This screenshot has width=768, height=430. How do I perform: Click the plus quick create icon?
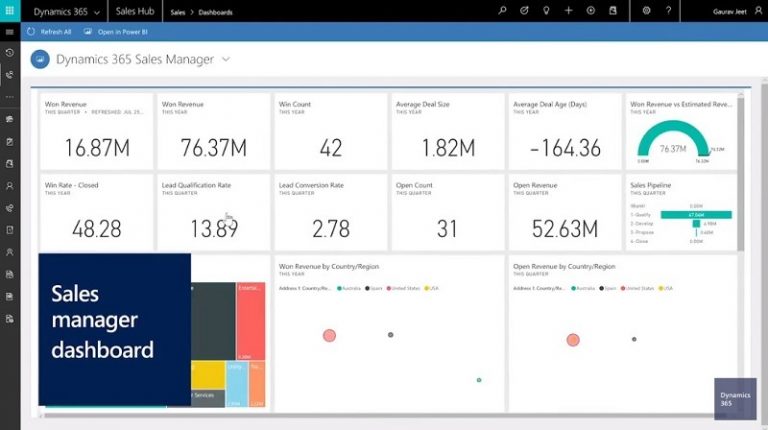(568, 10)
